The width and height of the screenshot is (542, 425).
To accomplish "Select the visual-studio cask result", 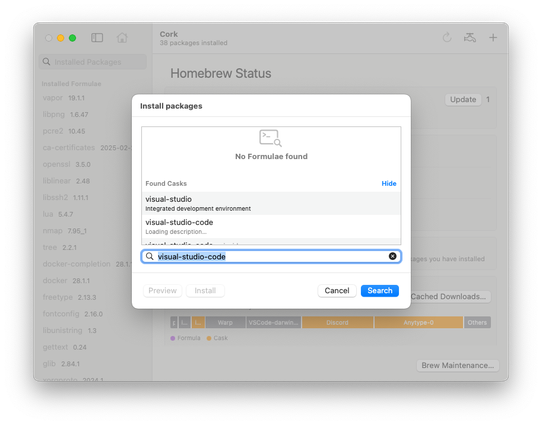I will pos(271,203).
